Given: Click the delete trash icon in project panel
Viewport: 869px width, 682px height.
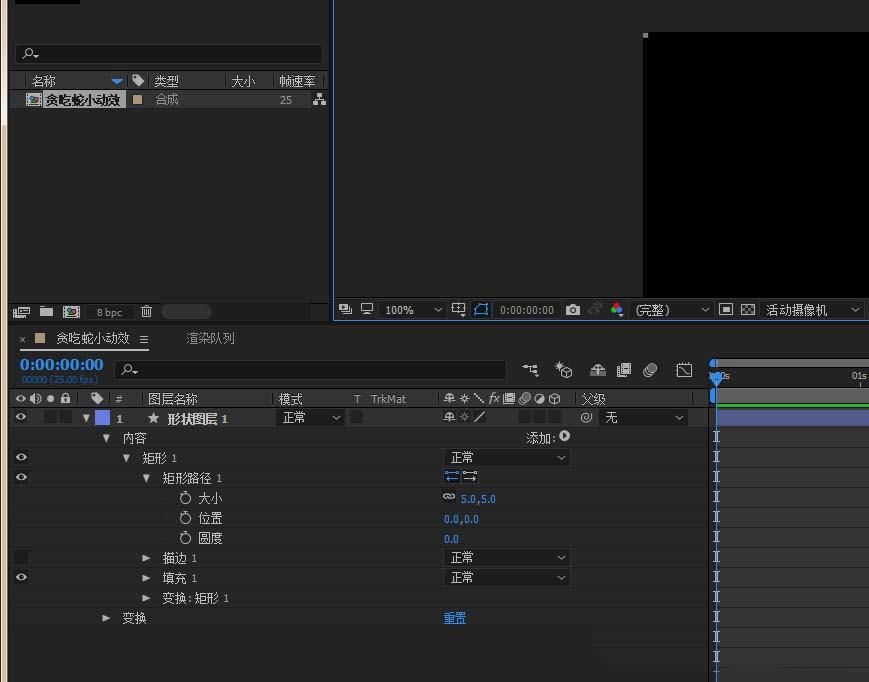Looking at the screenshot, I should [147, 312].
